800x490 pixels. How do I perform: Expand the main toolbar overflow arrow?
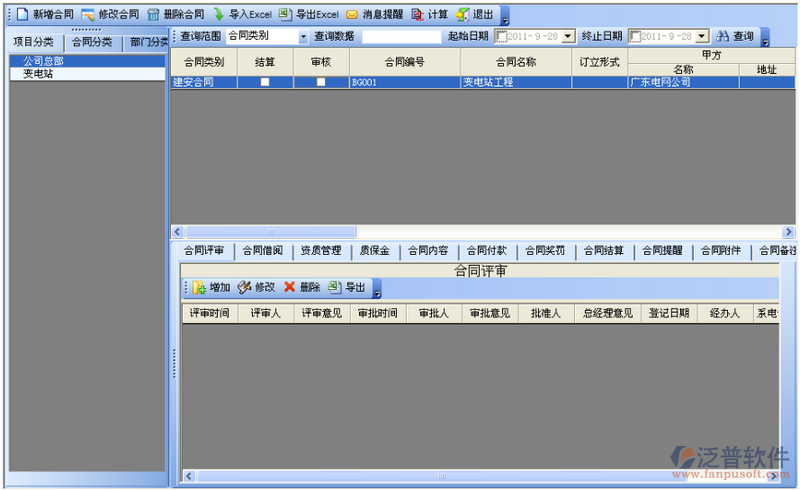click(505, 16)
